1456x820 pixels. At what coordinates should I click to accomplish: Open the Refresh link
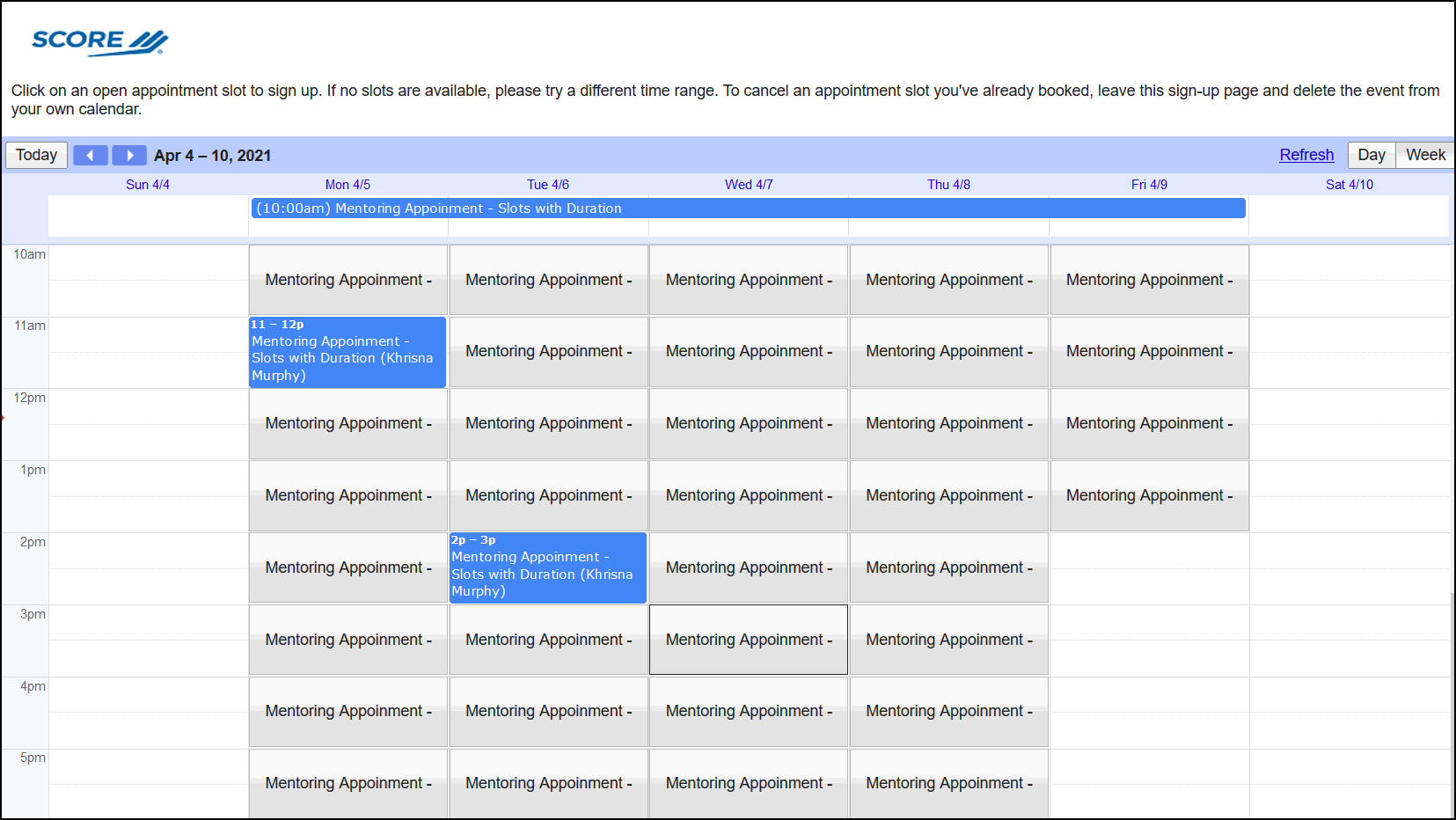1306,155
